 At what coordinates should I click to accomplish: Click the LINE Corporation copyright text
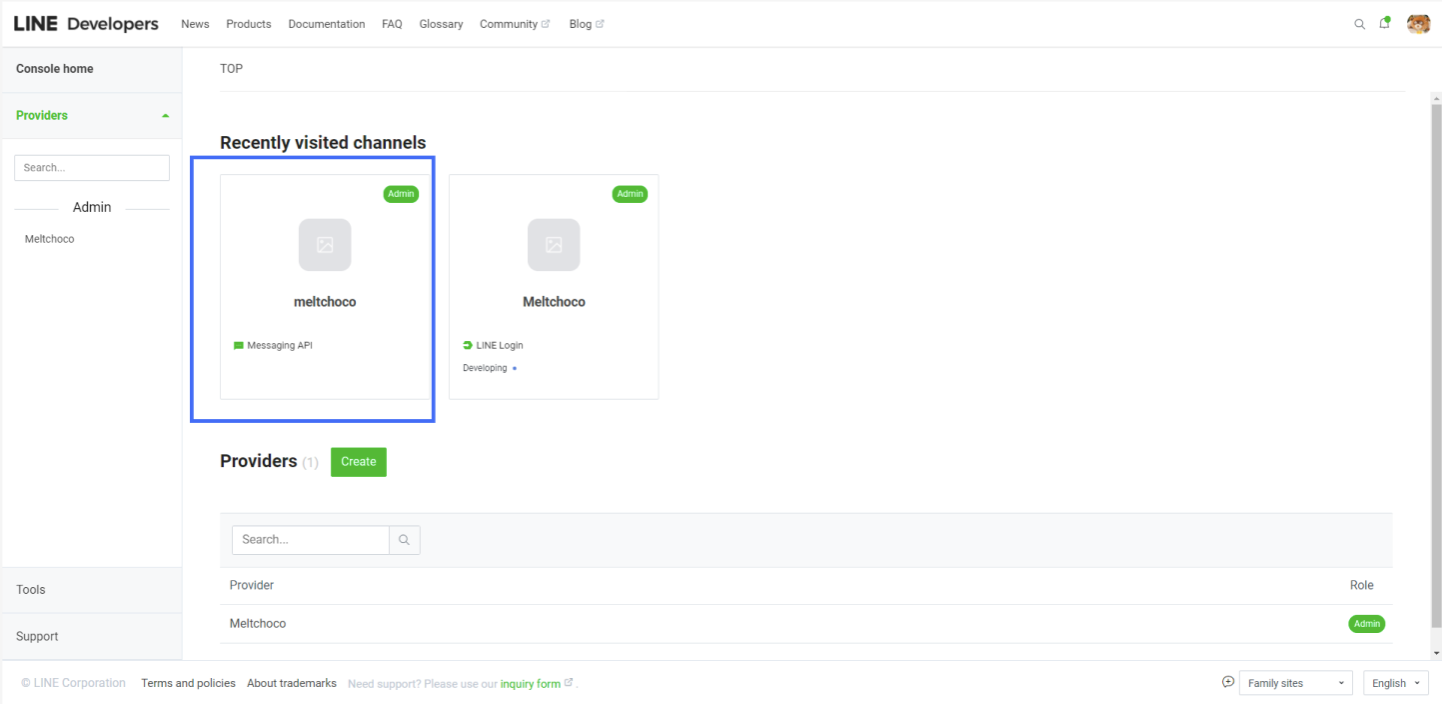pos(74,683)
